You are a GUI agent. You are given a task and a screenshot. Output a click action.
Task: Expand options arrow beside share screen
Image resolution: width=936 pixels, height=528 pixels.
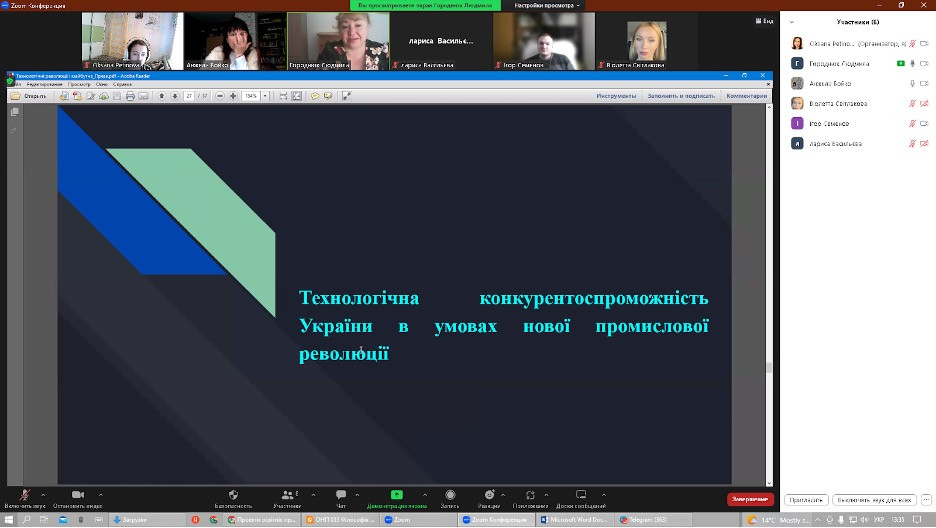tap(424, 495)
